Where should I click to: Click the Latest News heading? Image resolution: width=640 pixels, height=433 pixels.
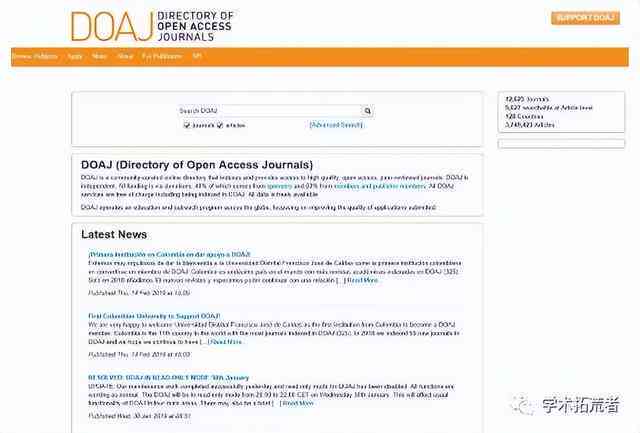(114, 235)
